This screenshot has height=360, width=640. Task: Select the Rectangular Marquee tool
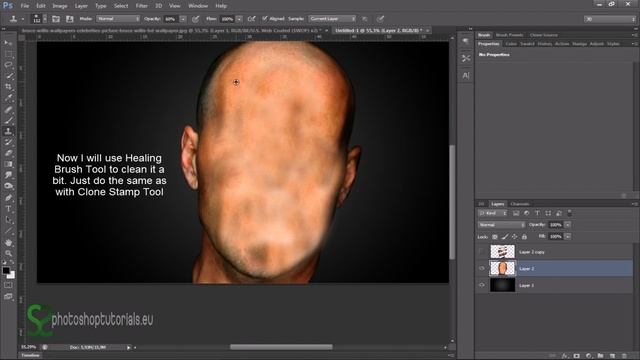[x=8, y=54]
